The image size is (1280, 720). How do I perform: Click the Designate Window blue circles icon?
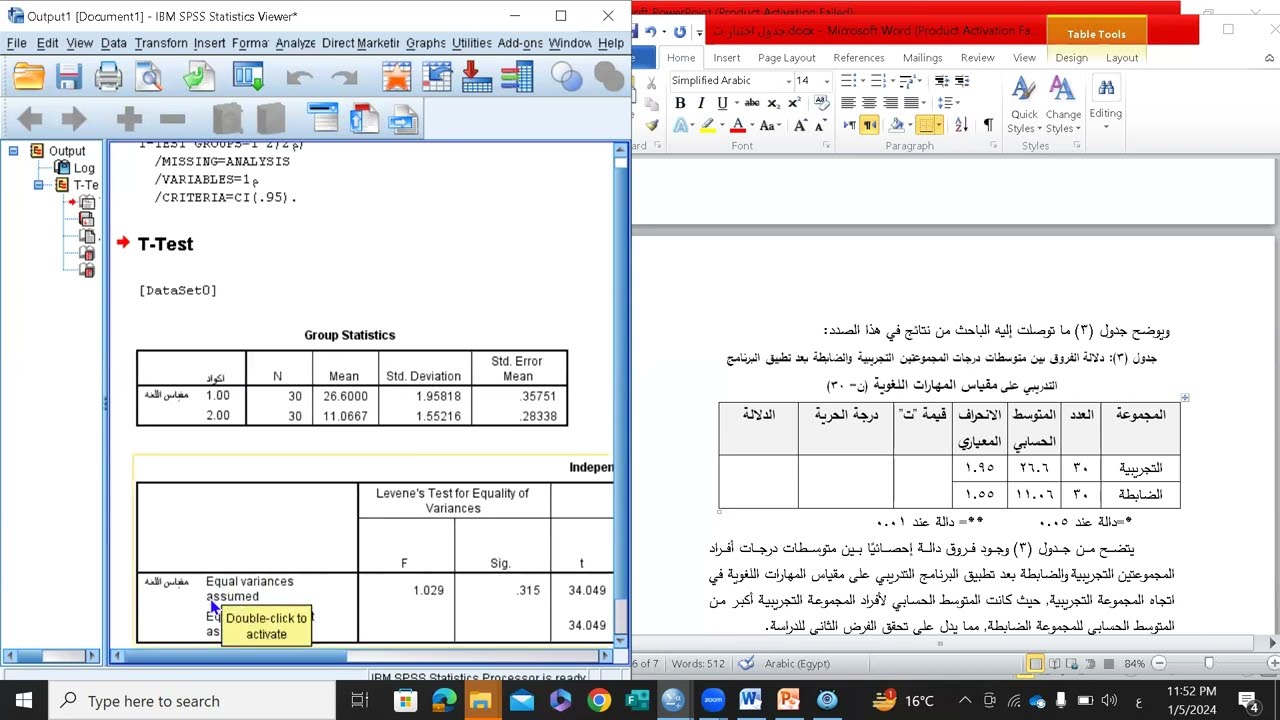click(566, 77)
